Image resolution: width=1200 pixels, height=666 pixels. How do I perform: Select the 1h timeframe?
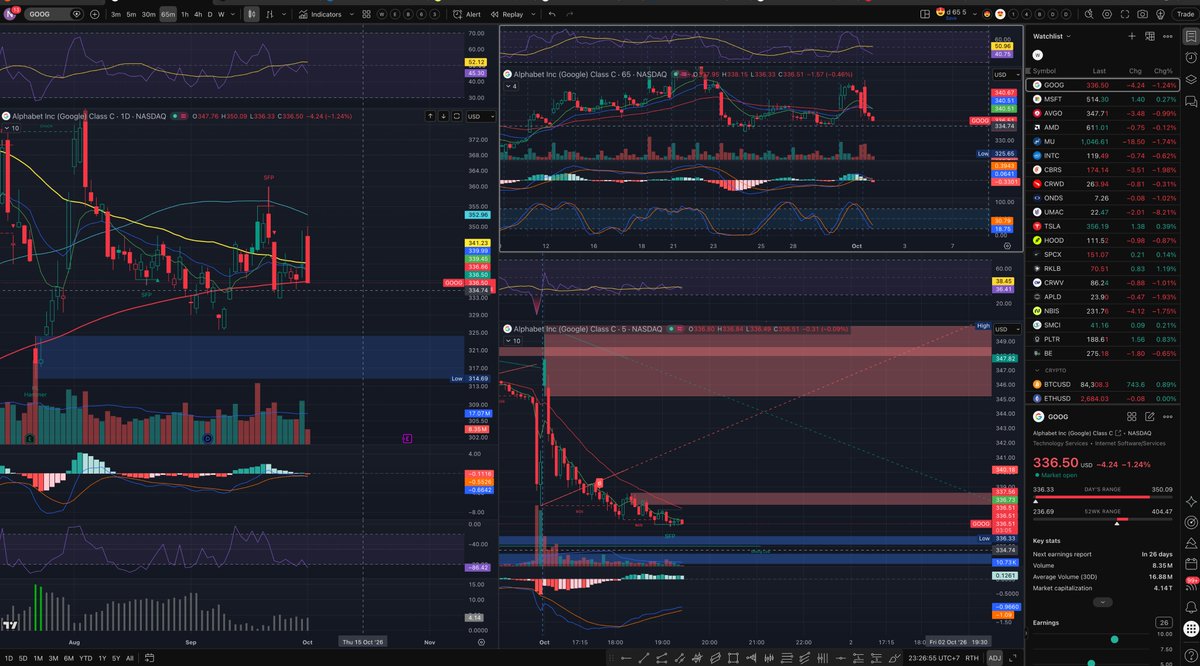(x=184, y=15)
